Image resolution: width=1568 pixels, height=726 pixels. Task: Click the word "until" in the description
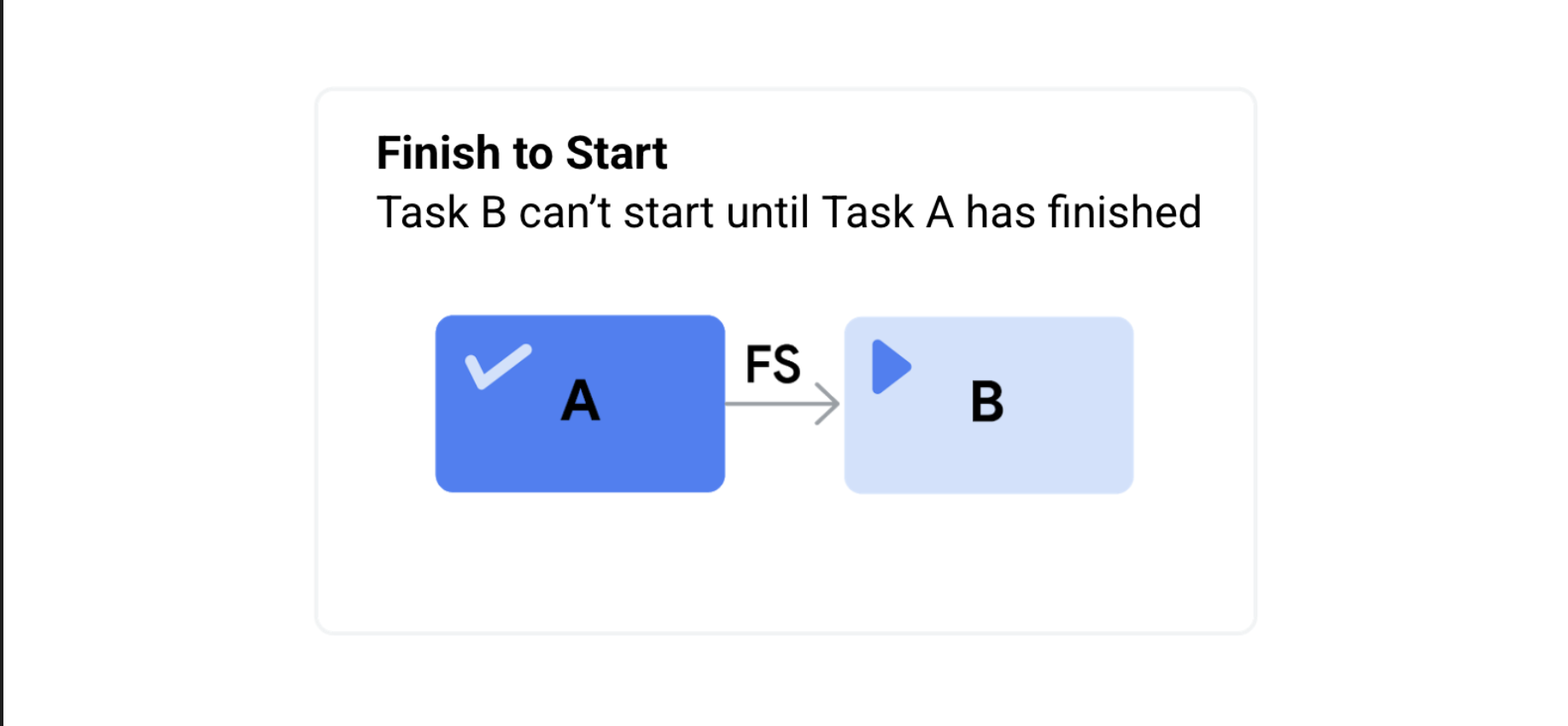(767, 213)
